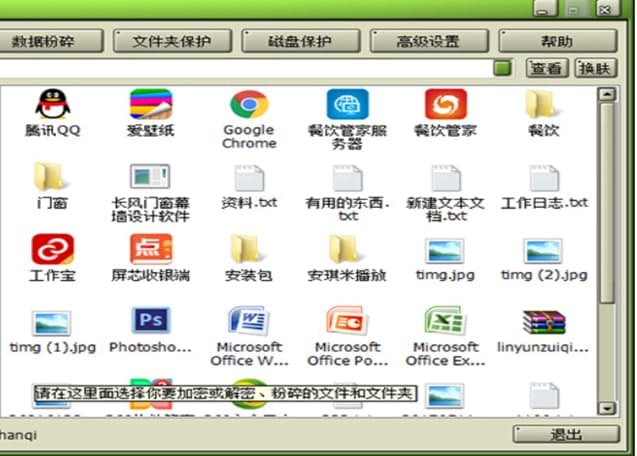Select the 安装包 folder
The image size is (637, 456).
(248, 249)
